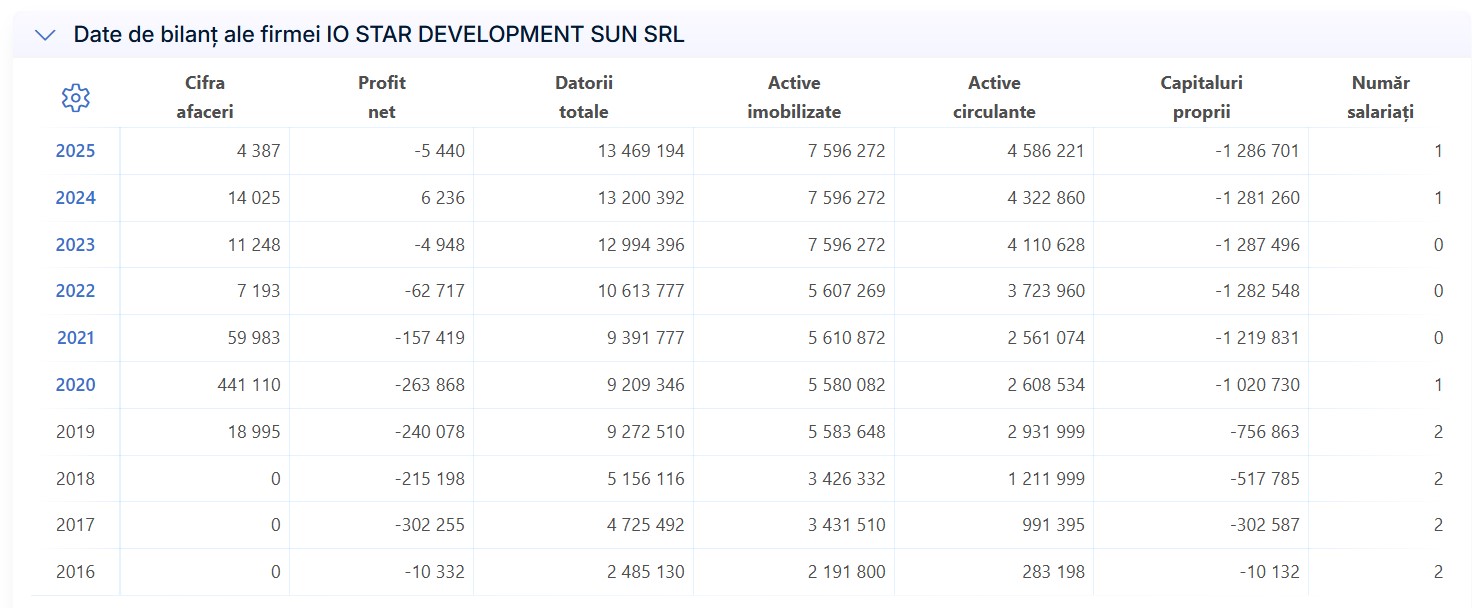Viewport: 1472px width, 608px height.
Task: Click equity value -1 286 701
Action: 1258,151
